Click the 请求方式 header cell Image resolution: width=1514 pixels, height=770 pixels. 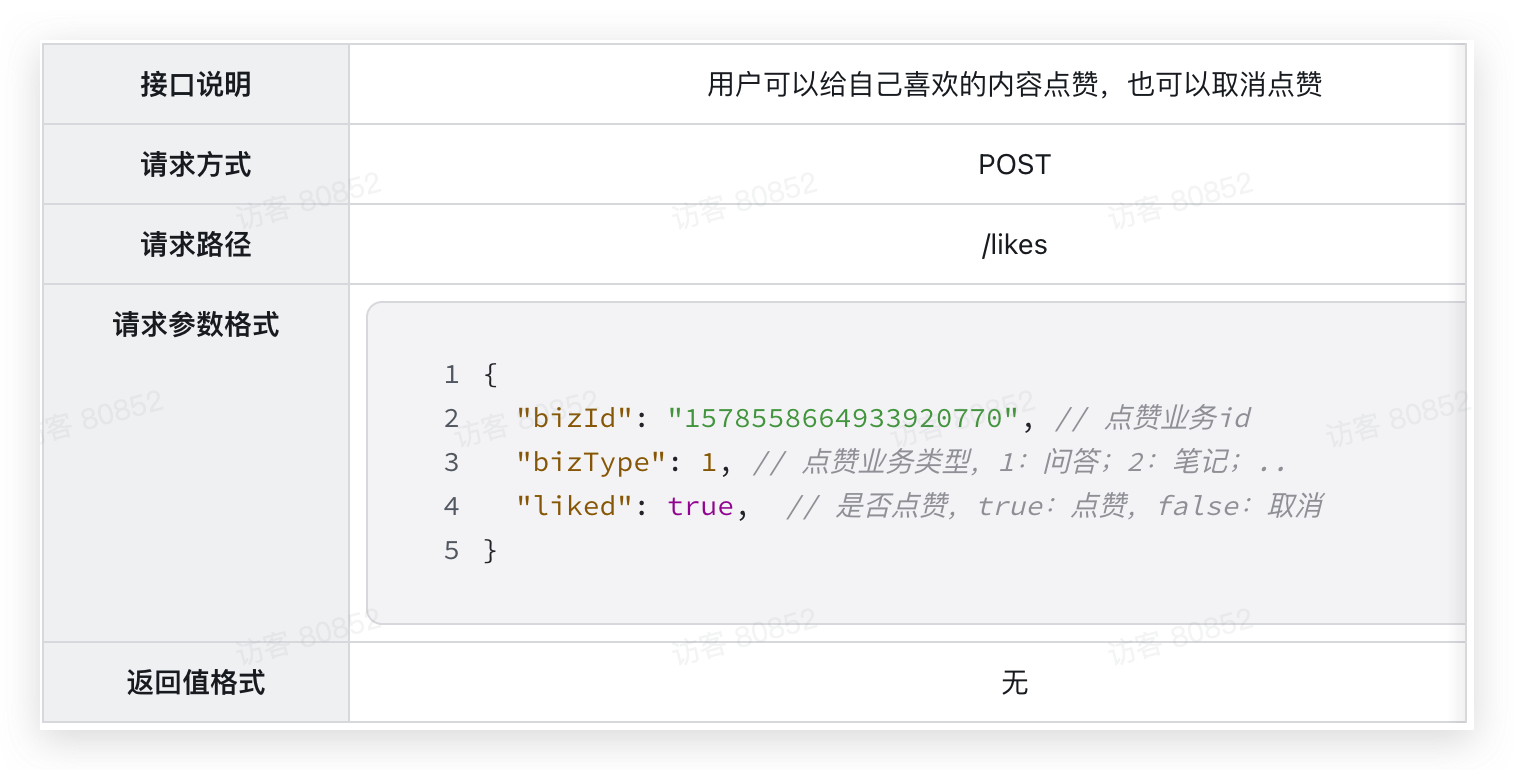[x=196, y=164]
